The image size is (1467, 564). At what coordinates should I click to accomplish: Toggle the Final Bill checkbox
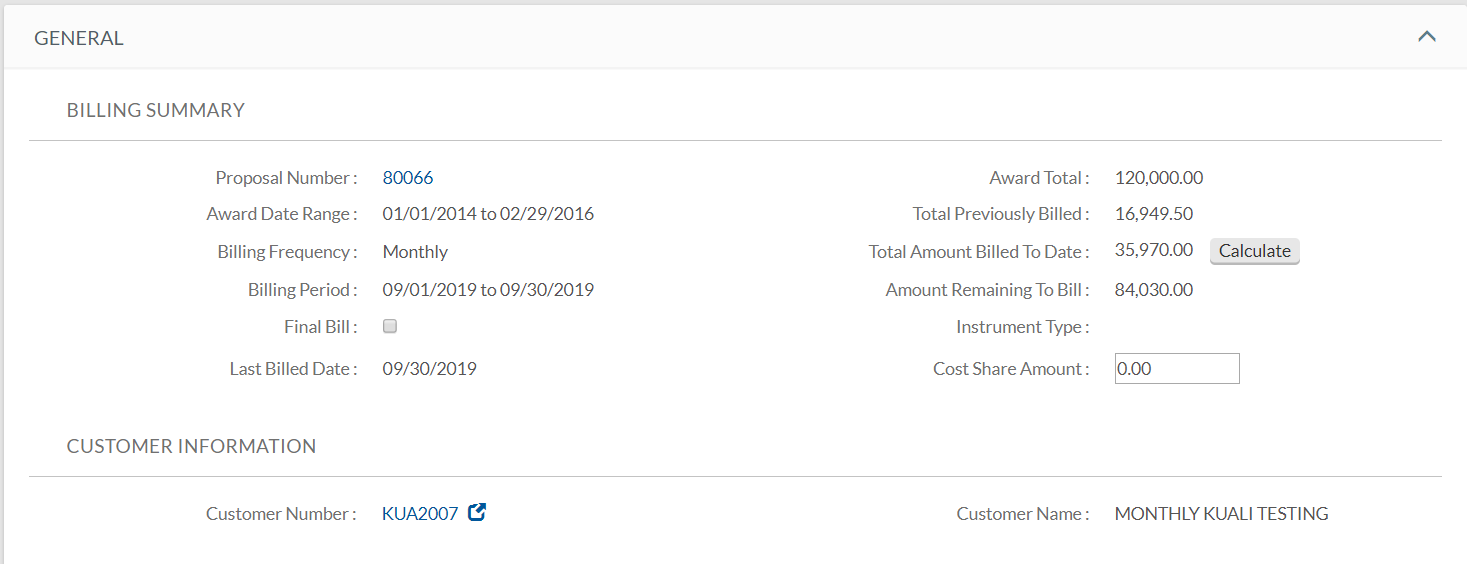tap(390, 326)
